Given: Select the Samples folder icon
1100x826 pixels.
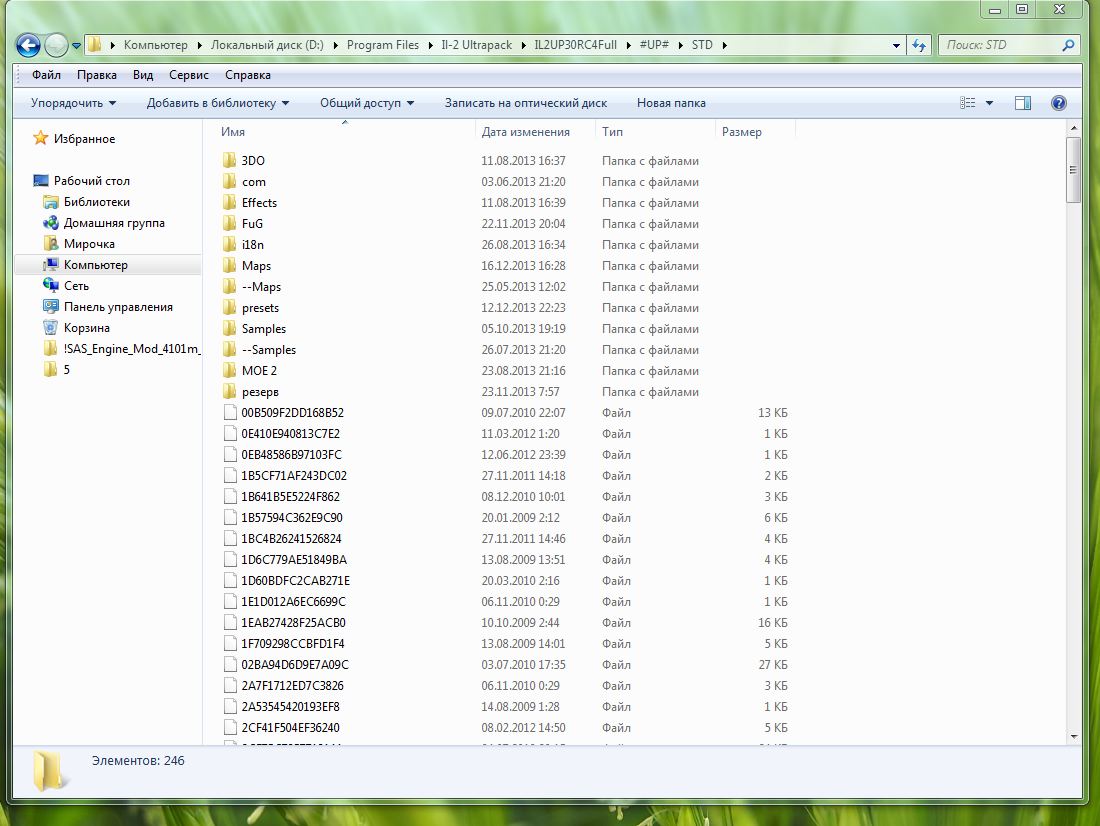Looking at the screenshot, I should coord(229,328).
